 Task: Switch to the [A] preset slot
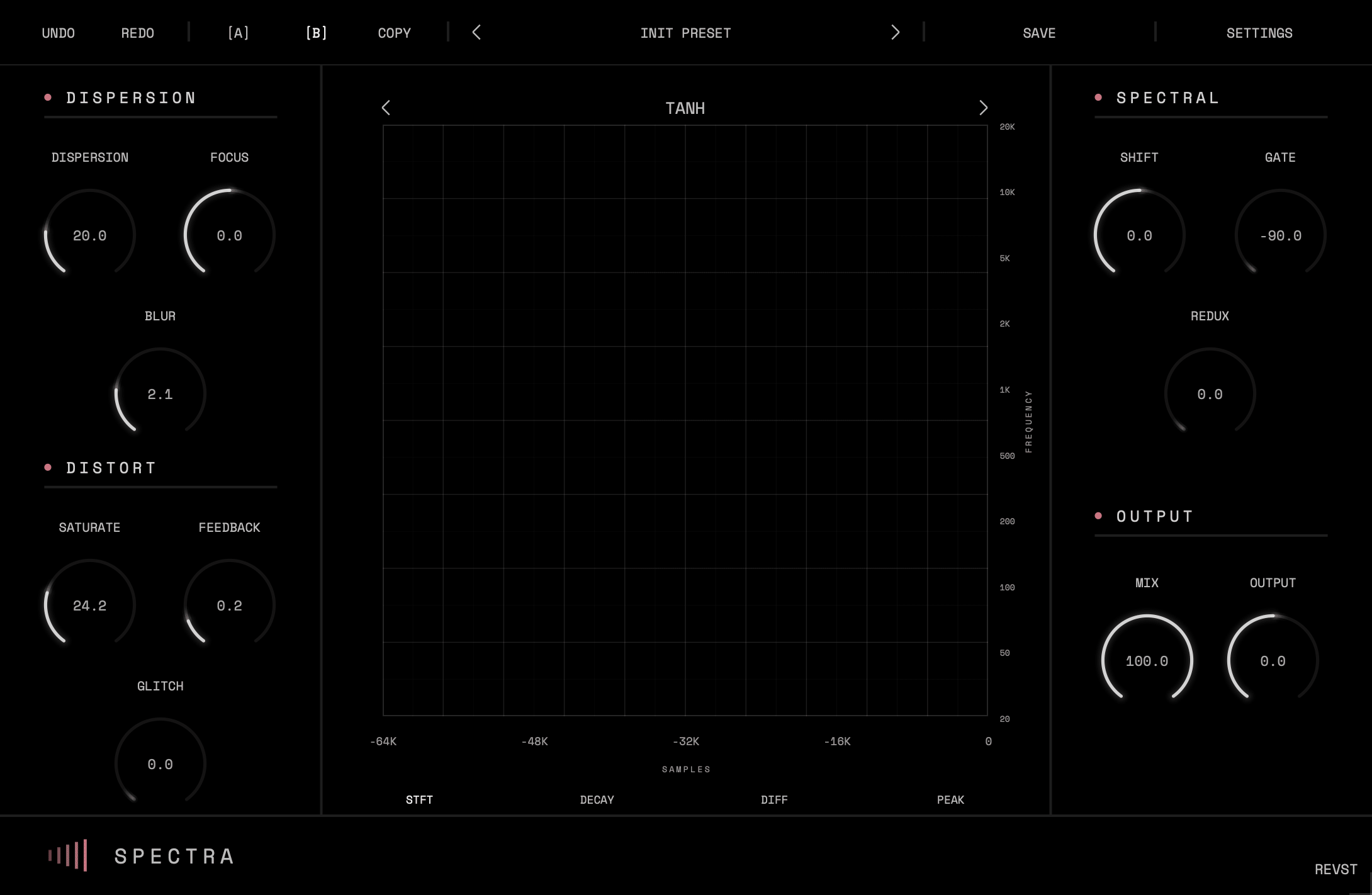point(238,33)
